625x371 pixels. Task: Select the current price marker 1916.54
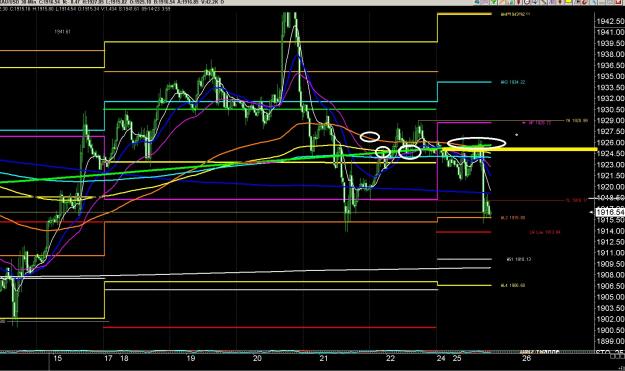(x=610, y=212)
